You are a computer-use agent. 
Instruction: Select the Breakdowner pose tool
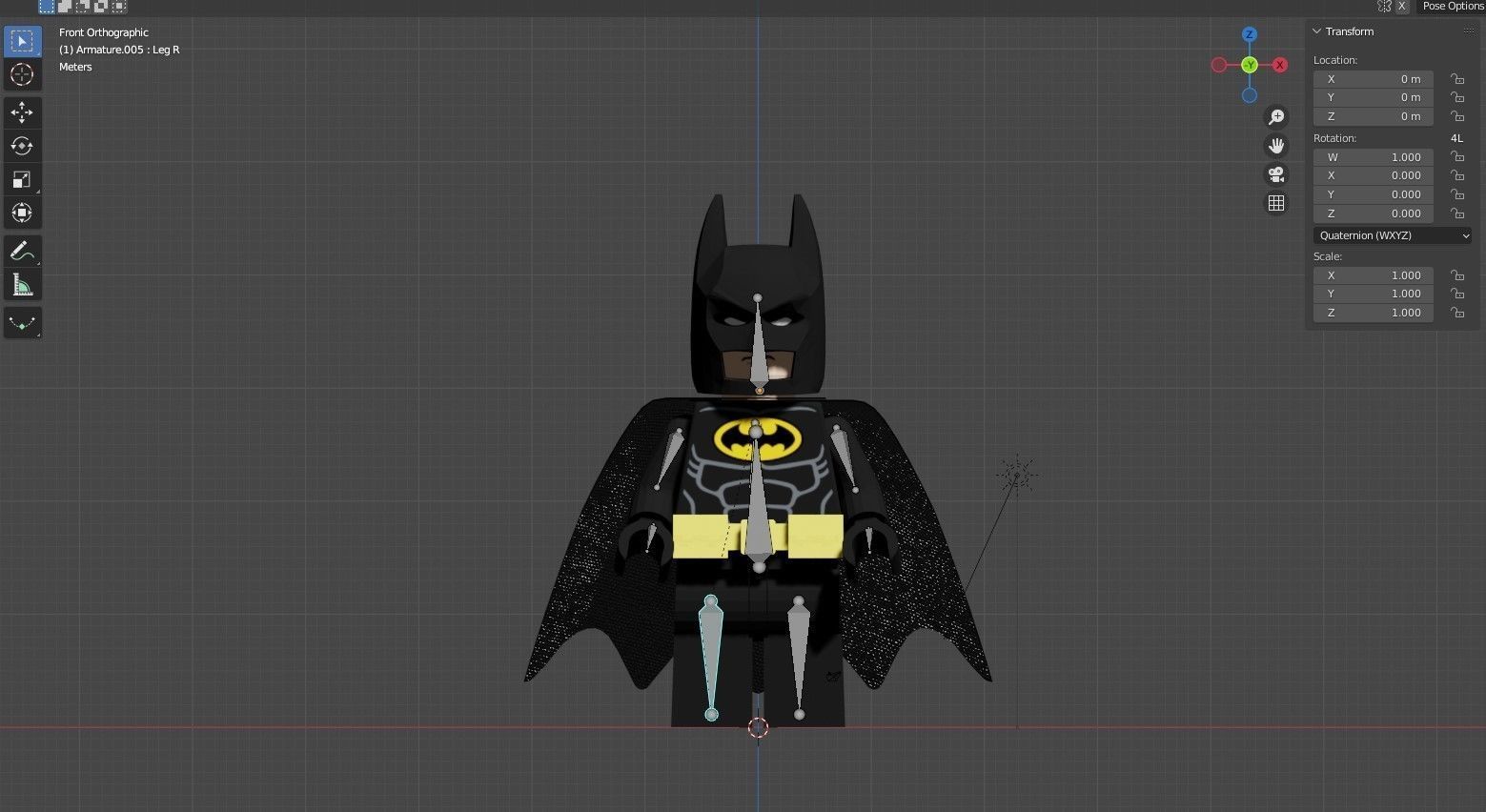click(x=22, y=323)
